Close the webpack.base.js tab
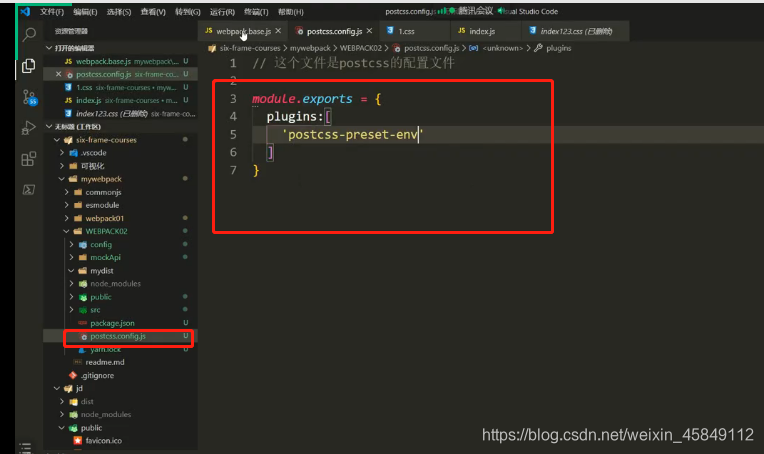 coord(278,31)
